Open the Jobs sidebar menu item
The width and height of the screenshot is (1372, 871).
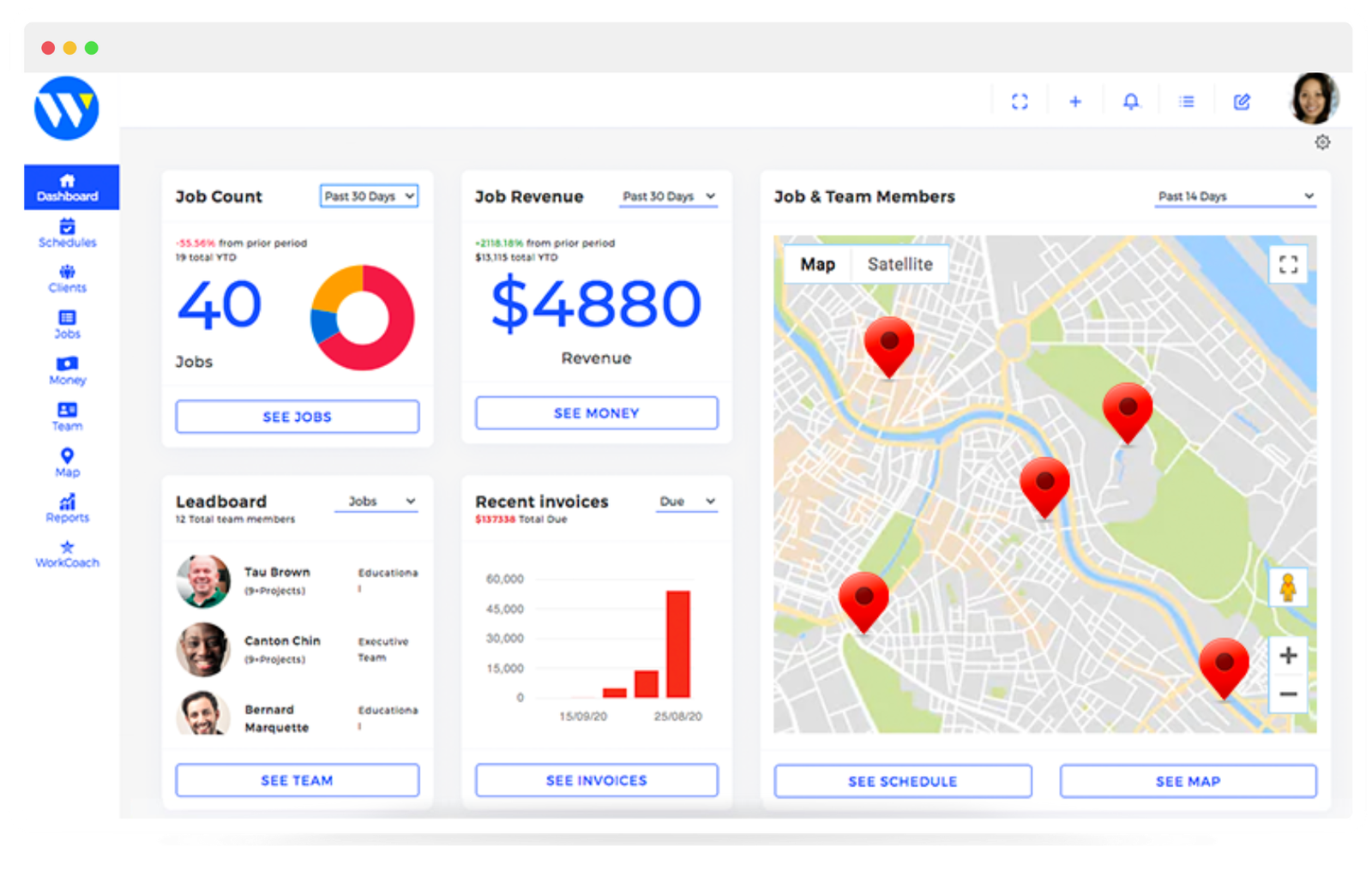[67, 325]
